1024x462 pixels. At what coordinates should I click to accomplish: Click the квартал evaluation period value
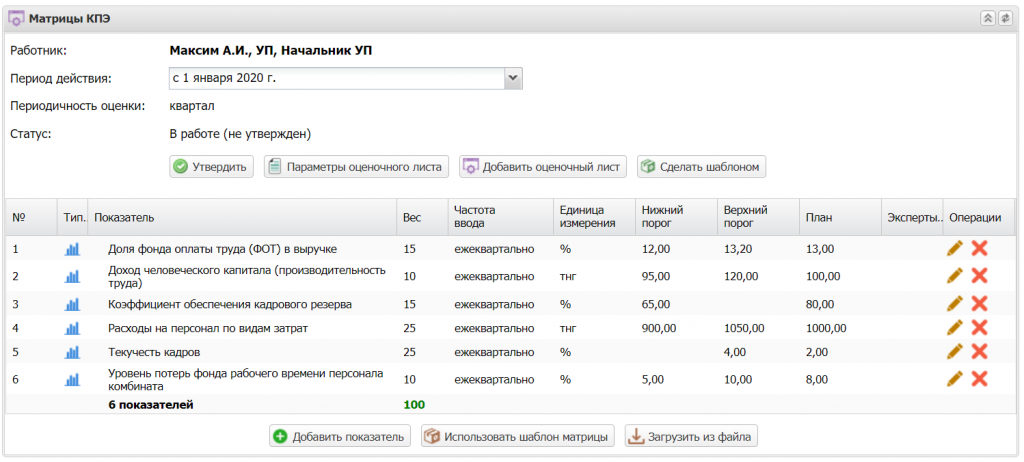pyautogui.click(x=192, y=106)
